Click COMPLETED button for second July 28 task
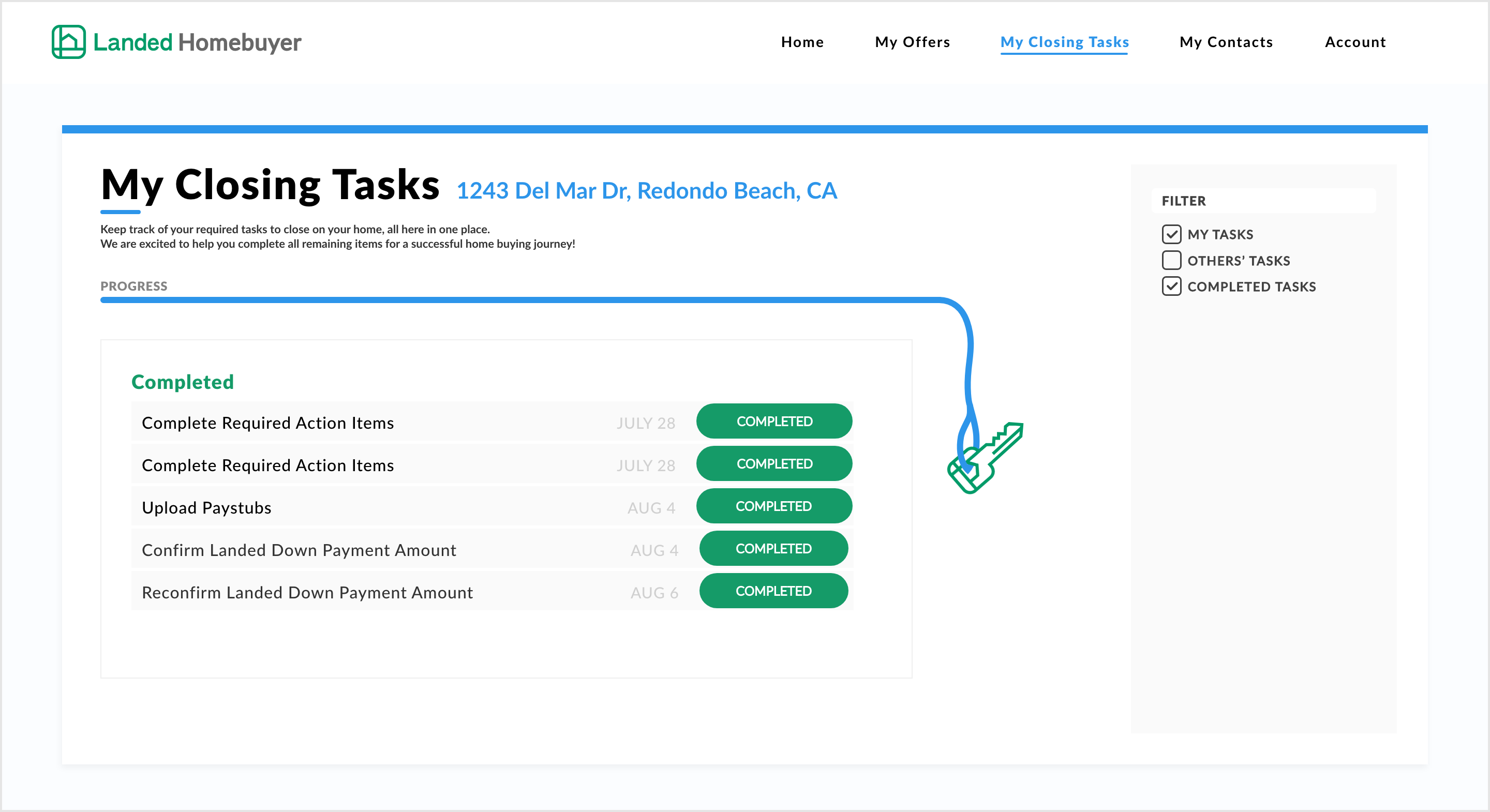Image resolution: width=1490 pixels, height=812 pixels. coord(774,463)
